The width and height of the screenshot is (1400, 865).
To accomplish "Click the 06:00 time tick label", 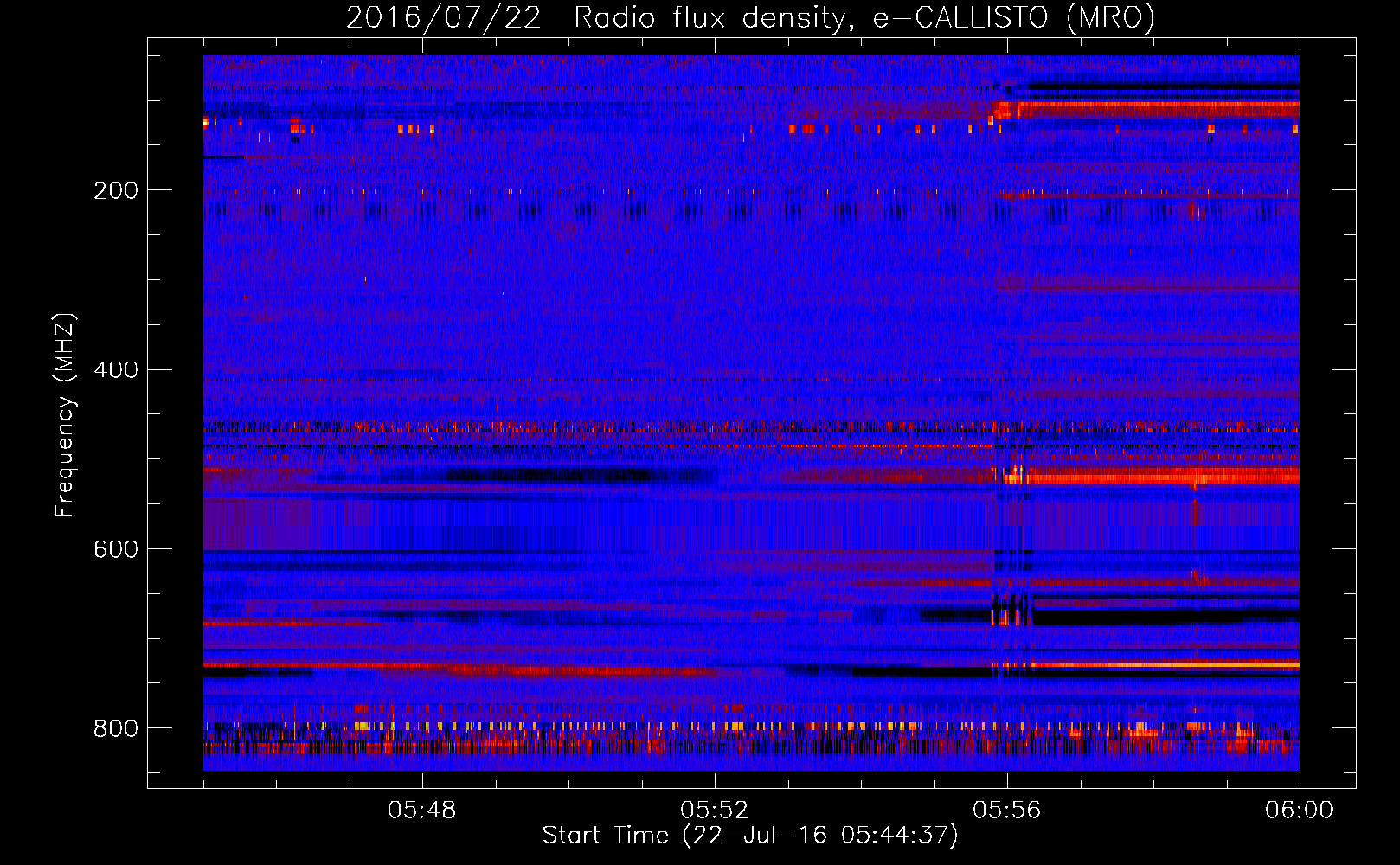I will tap(1300, 811).
